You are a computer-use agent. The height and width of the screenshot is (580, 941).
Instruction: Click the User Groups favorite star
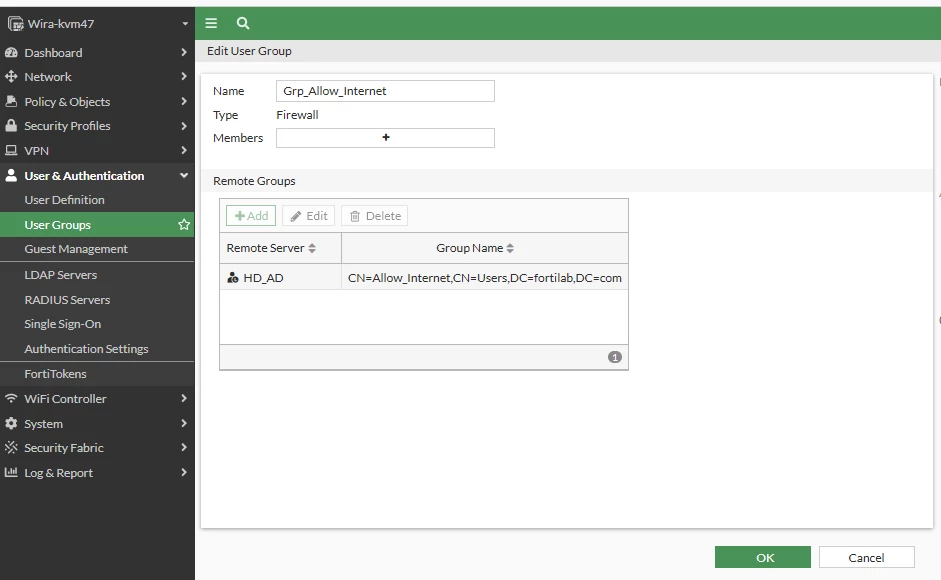click(184, 225)
